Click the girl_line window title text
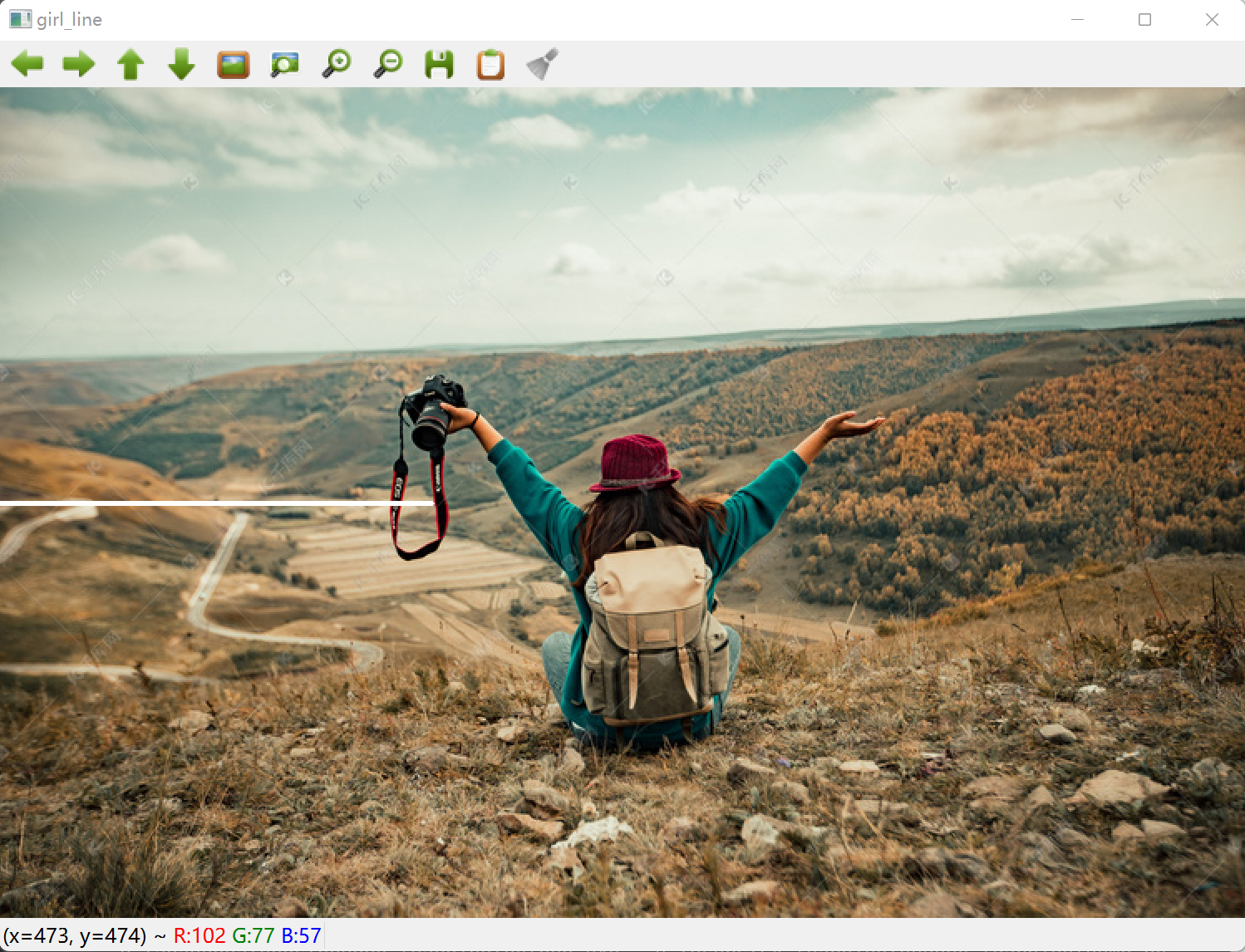 (x=70, y=19)
